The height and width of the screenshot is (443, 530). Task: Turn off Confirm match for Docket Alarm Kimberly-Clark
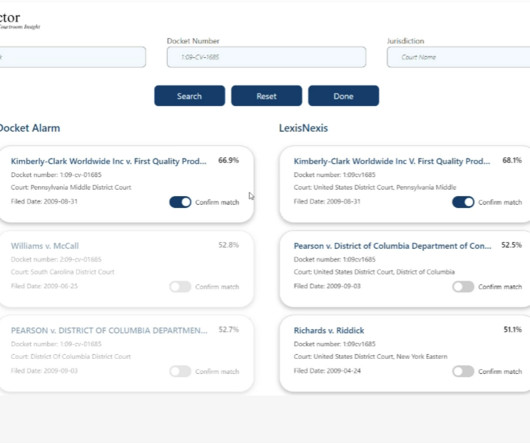coord(180,202)
